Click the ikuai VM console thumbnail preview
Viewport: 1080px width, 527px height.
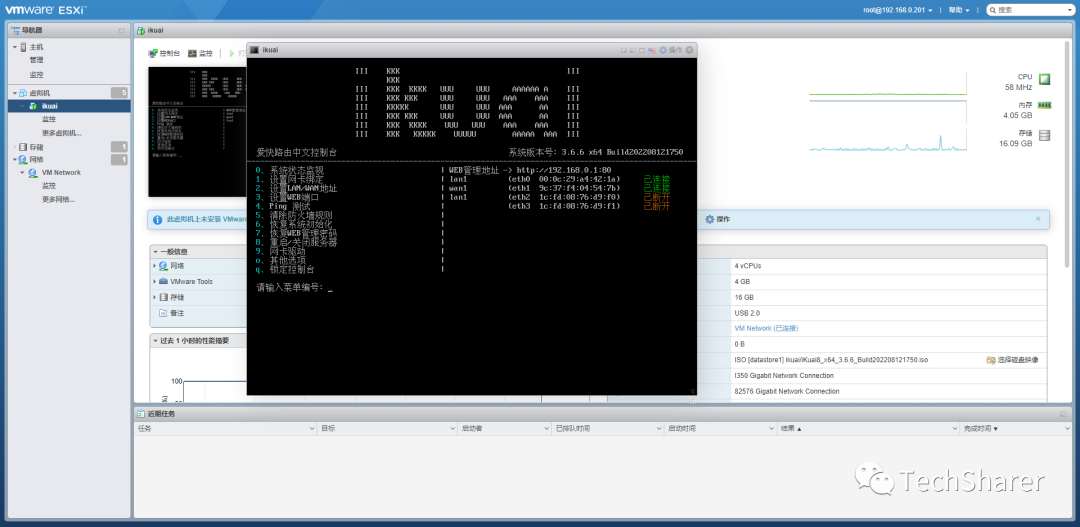coord(198,132)
